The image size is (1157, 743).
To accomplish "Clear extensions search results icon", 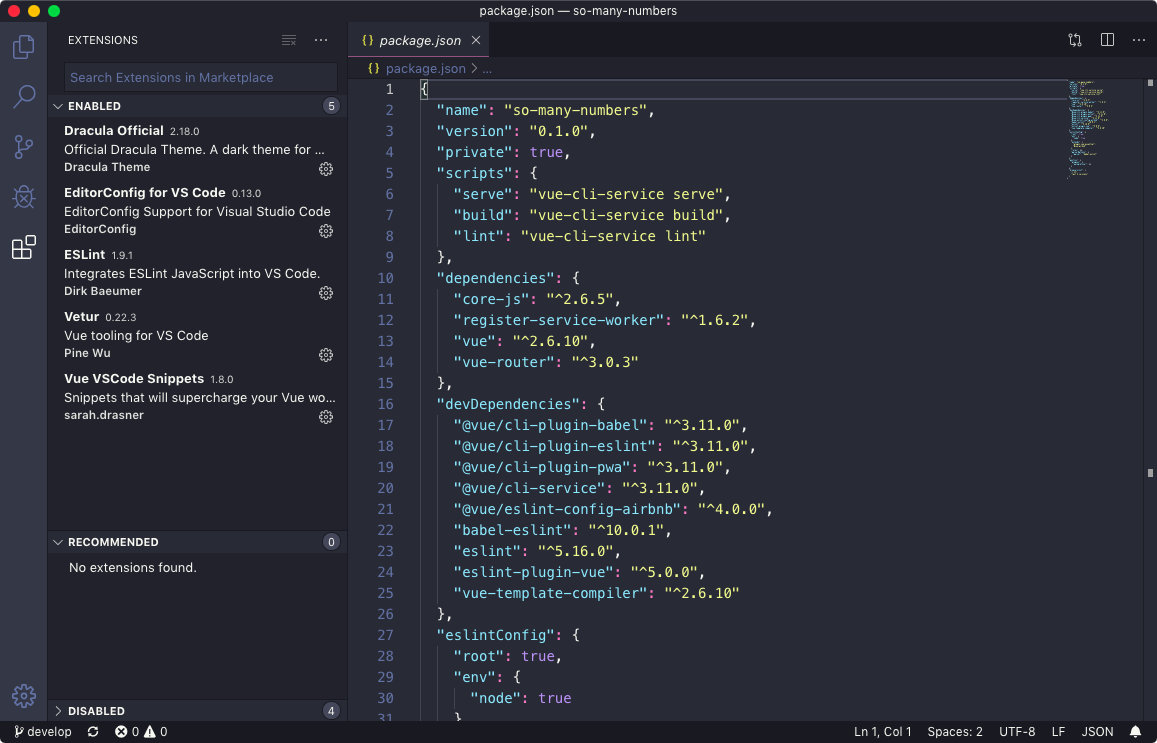I will [x=289, y=40].
